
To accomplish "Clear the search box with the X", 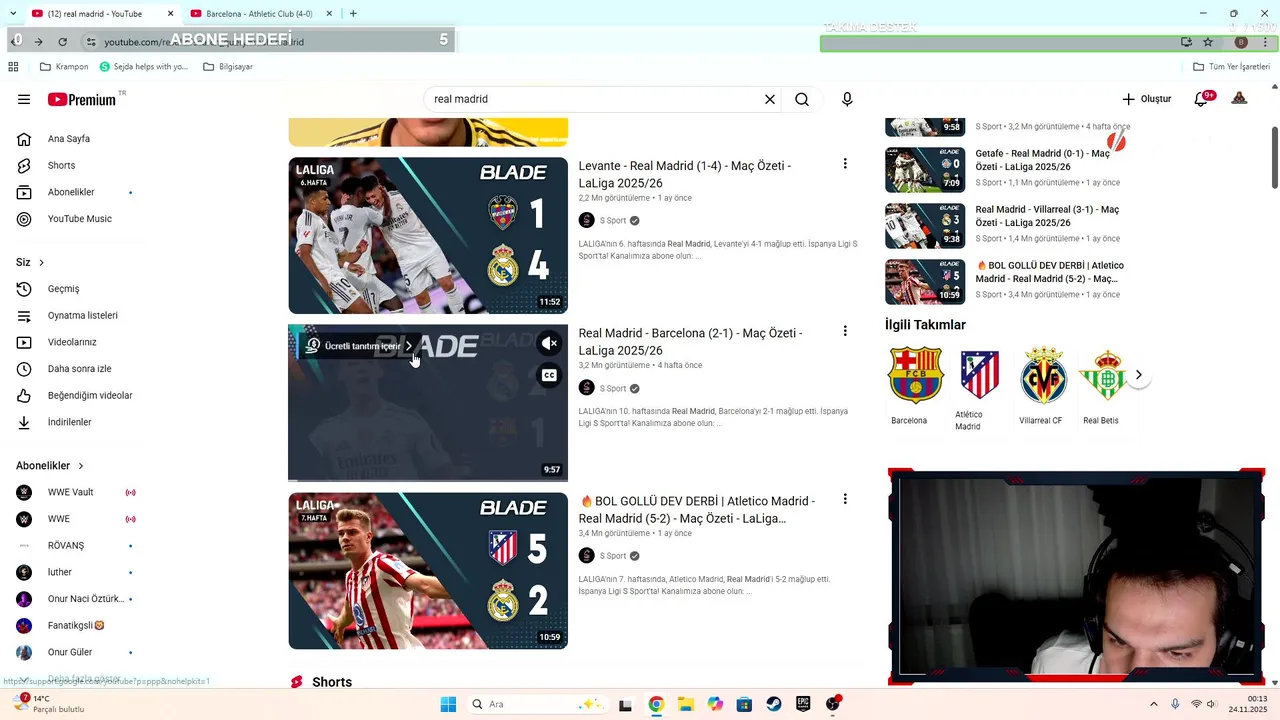I will pyautogui.click(x=770, y=99).
